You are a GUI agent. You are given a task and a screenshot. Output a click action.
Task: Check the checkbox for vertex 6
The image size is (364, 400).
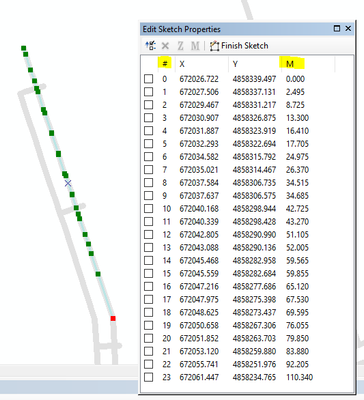[x=149, y=157]
